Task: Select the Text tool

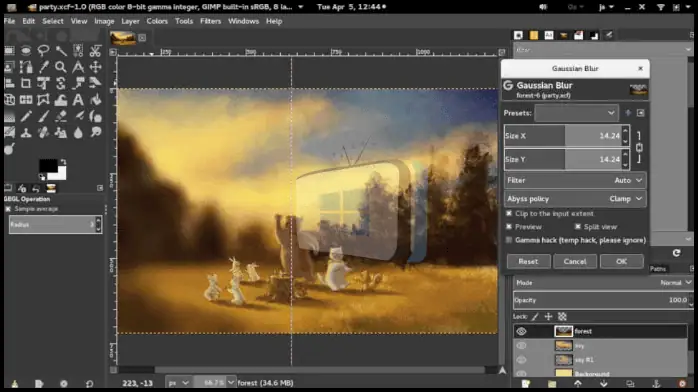Action: point(78,100)
